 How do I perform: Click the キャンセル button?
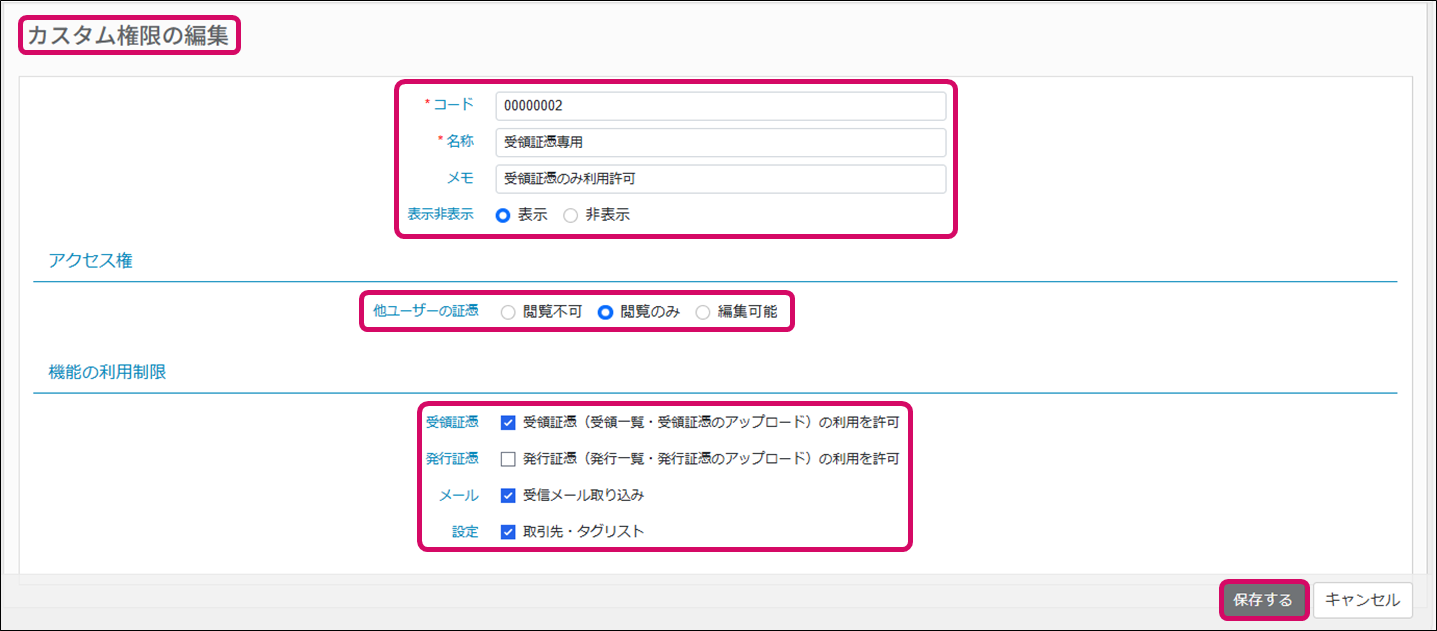1362,600
